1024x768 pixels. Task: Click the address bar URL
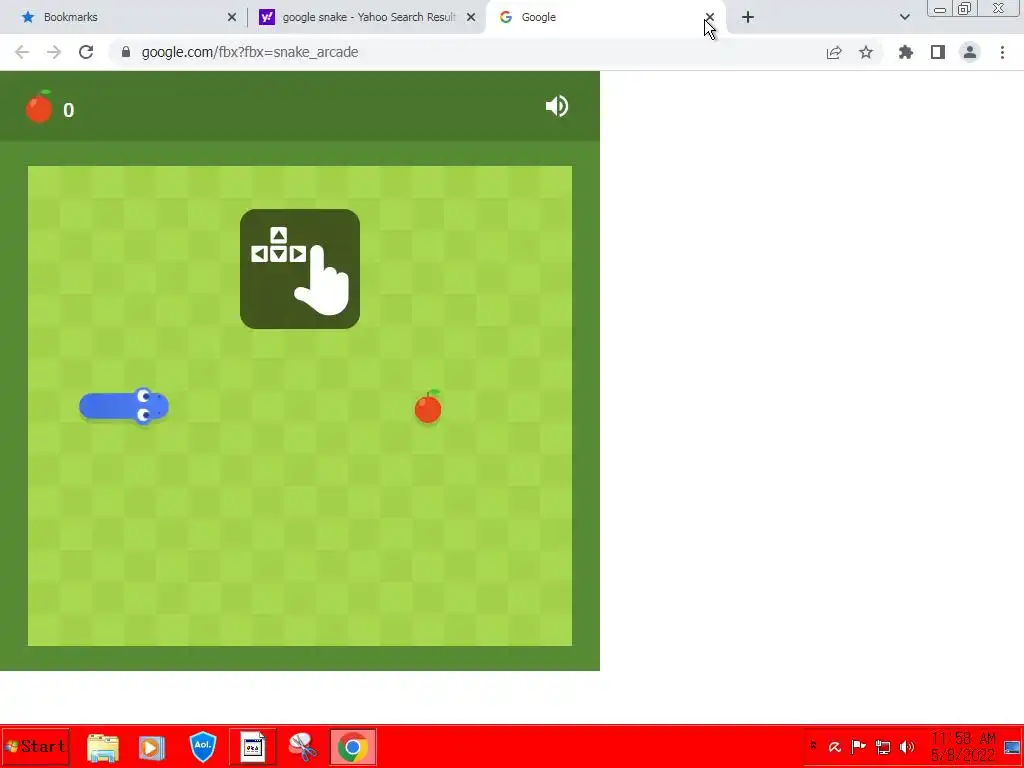tap(249, 52)
